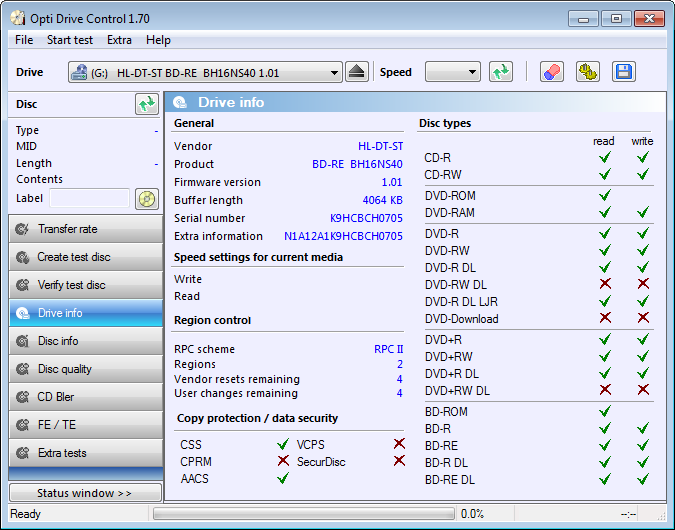The width and height of the screenshot is (675, 530).
Task: Click the product value BD-RE BH16NS40
Action: [x=357, y=164]
